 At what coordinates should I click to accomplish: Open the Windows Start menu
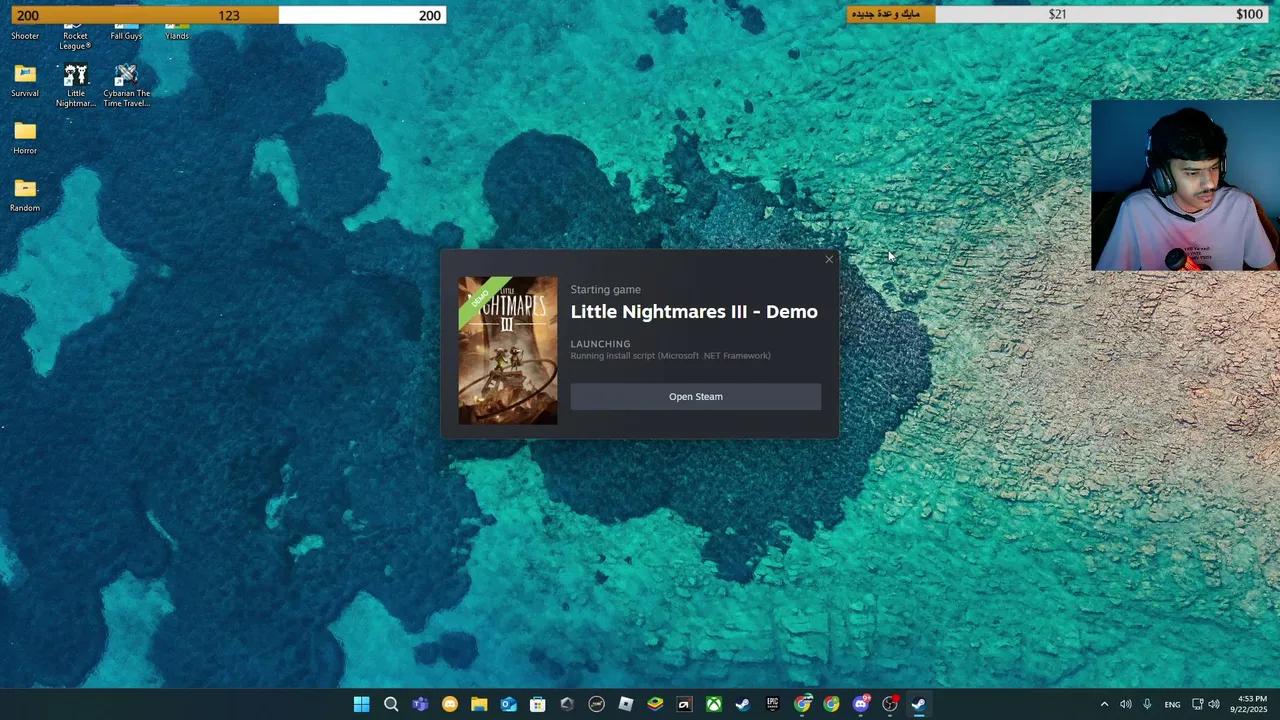362,704
